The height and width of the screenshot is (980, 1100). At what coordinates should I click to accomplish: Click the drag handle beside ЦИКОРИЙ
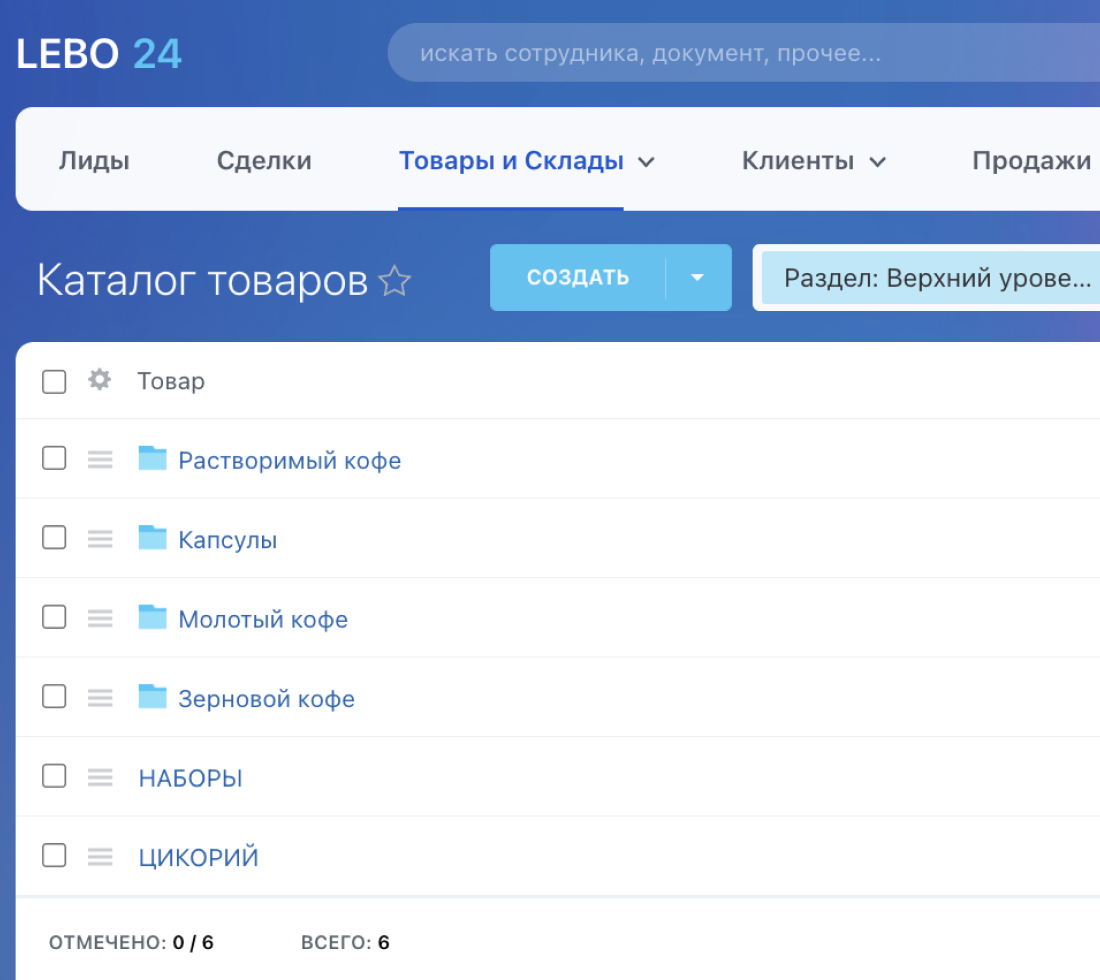100,856
